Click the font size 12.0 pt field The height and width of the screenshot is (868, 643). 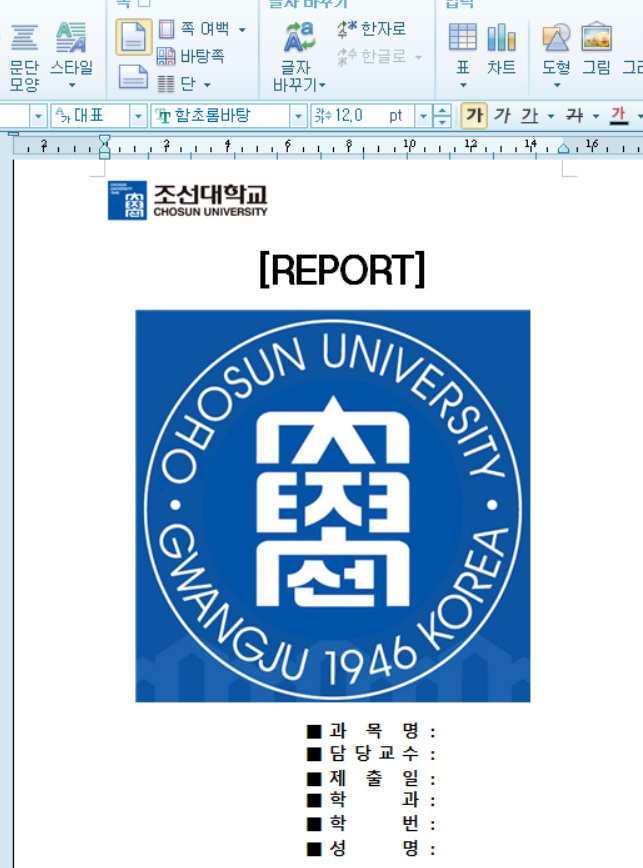(363, 116)
